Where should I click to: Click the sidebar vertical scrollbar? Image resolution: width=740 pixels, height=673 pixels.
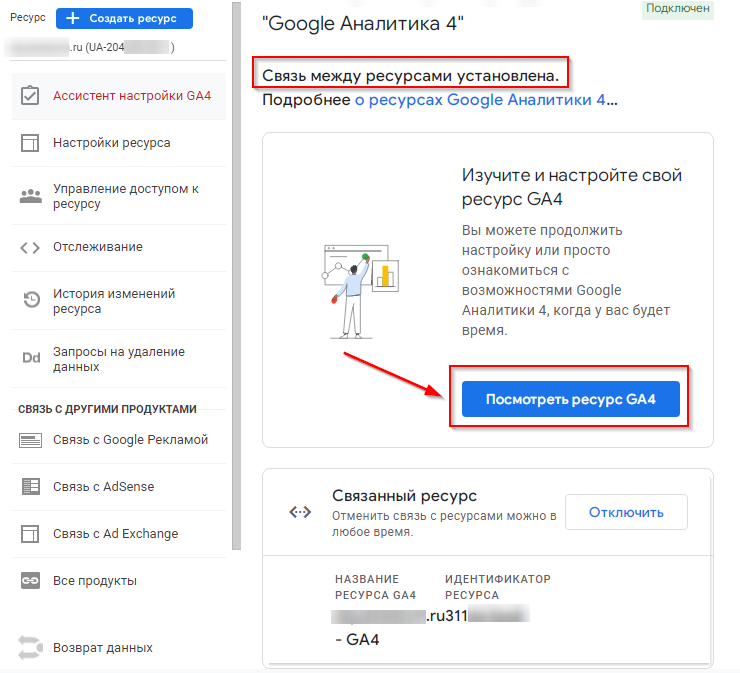tap(236, 300)
